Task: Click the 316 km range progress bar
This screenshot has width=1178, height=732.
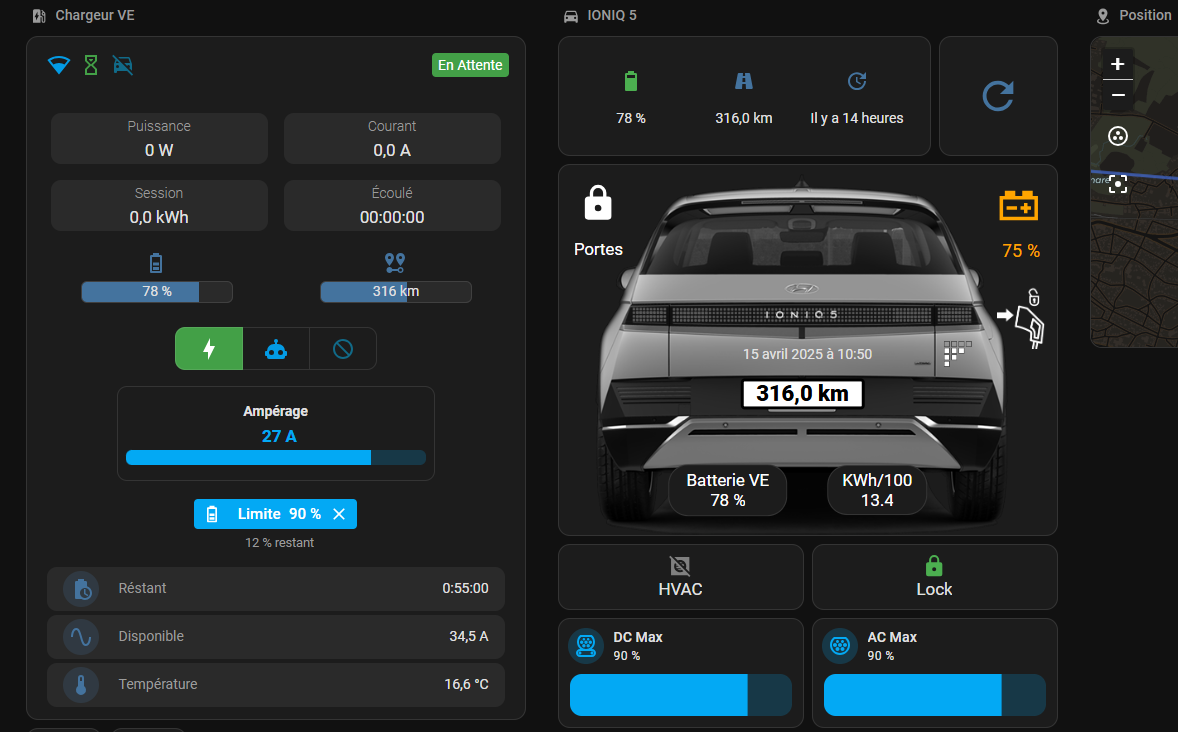Action: [x=396, y=292]
